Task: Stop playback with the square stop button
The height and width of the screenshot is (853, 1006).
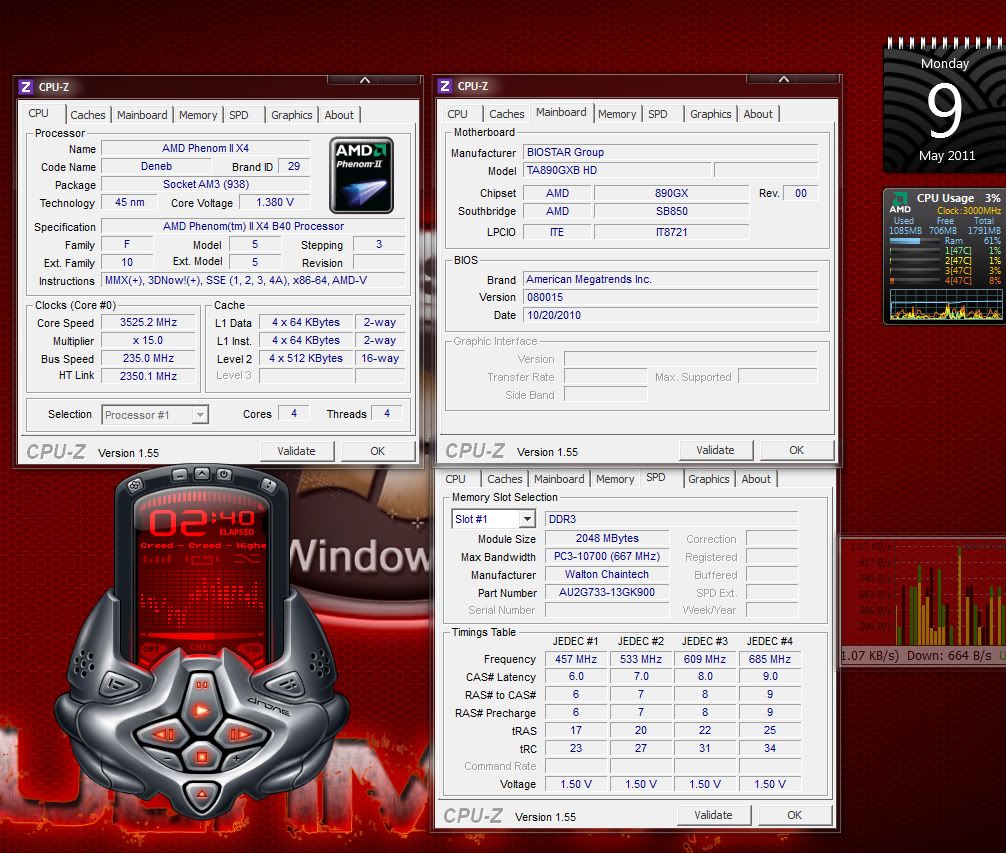Action: [201, 757]
